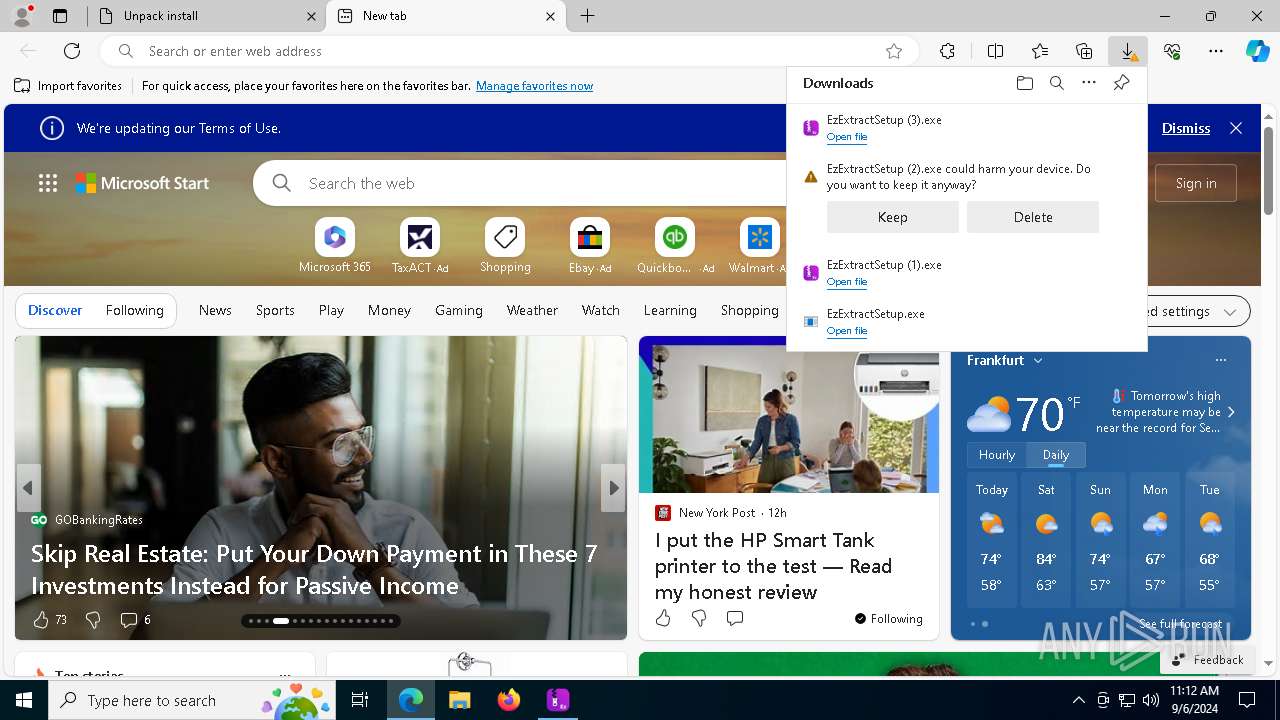Launch Firefox from taskbar

[509, 700]
